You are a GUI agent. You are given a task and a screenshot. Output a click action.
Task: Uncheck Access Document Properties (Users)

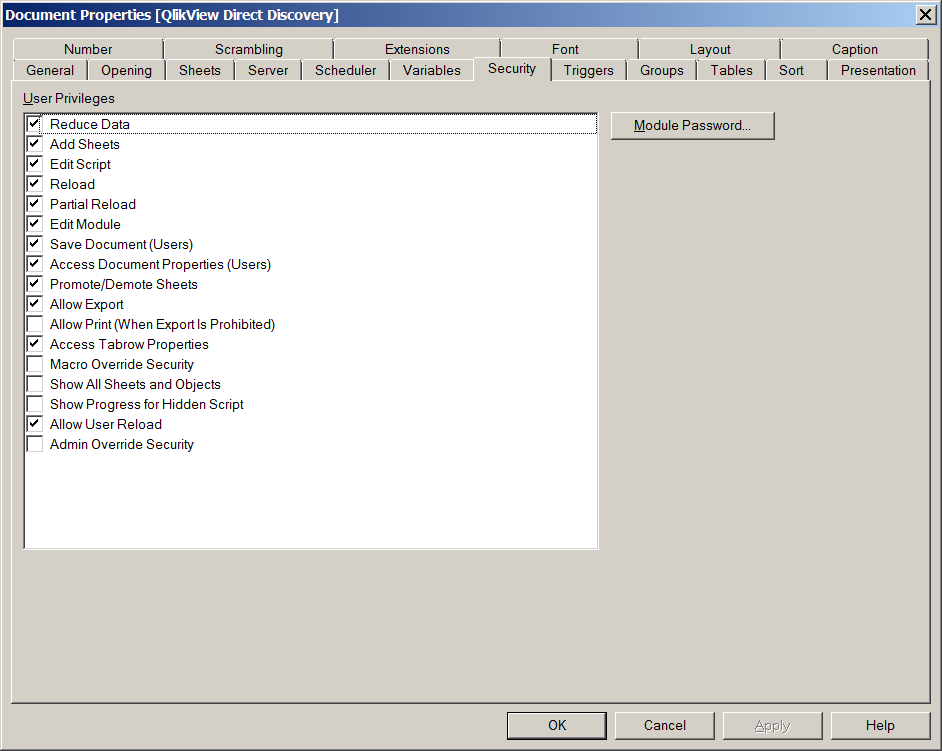[34, 264]
